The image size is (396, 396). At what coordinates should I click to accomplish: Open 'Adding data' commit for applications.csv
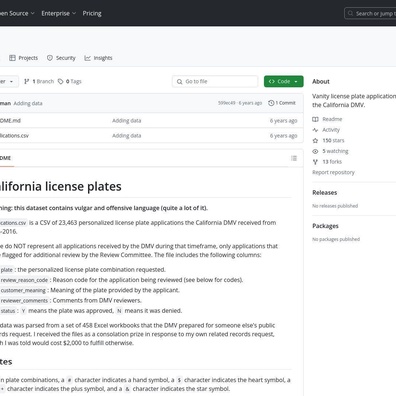point(126,135)
